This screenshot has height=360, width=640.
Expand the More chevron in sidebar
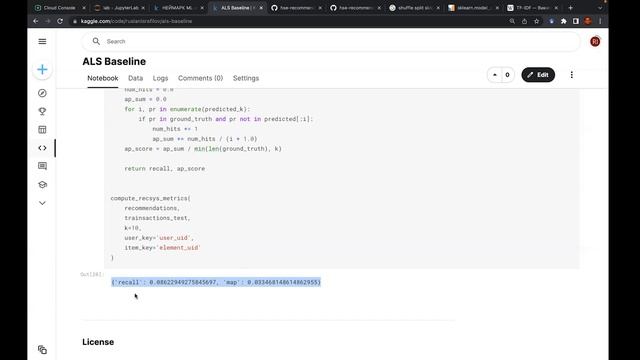point(42,203)
